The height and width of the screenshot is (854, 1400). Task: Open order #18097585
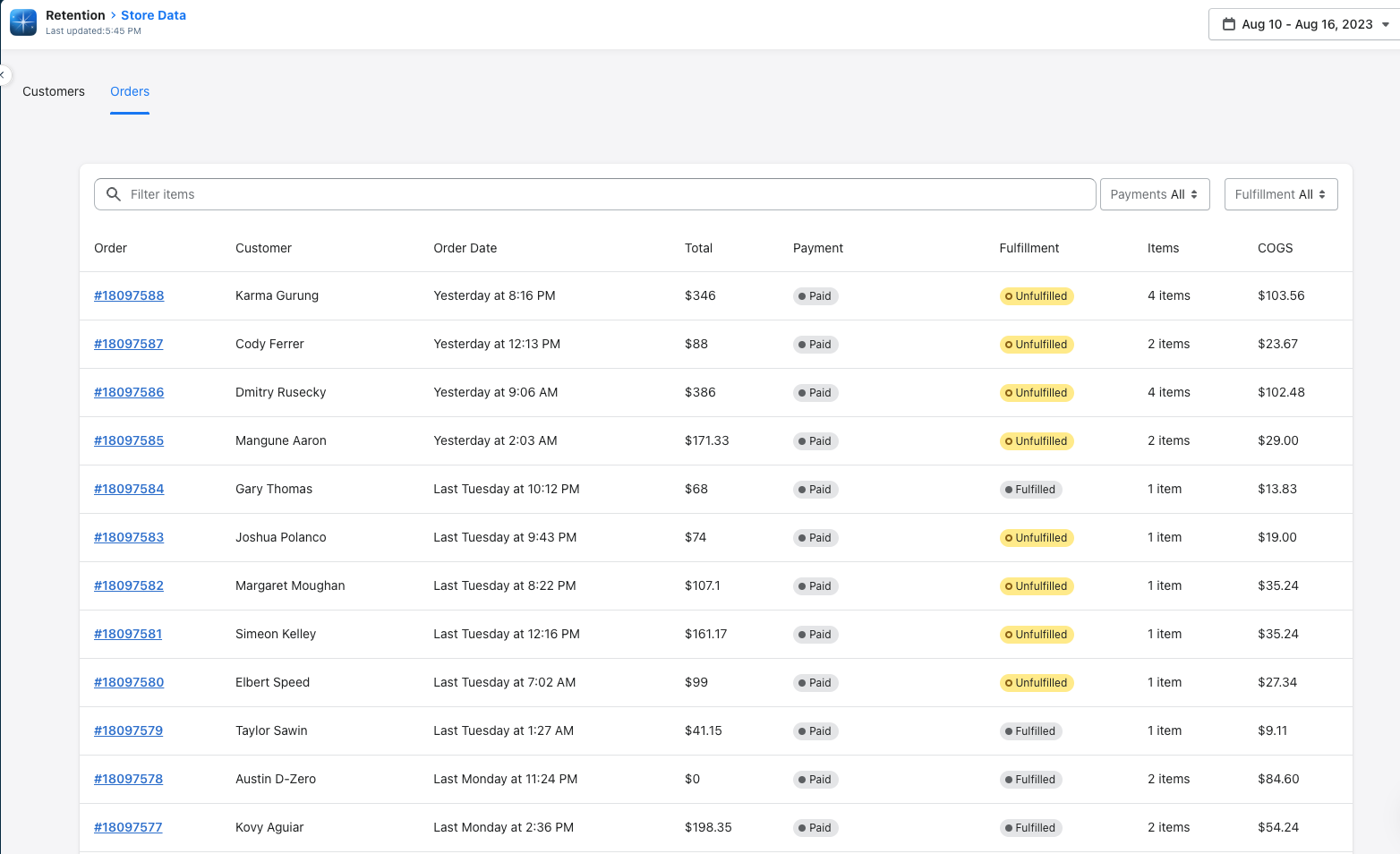click(x=129, y=440)
